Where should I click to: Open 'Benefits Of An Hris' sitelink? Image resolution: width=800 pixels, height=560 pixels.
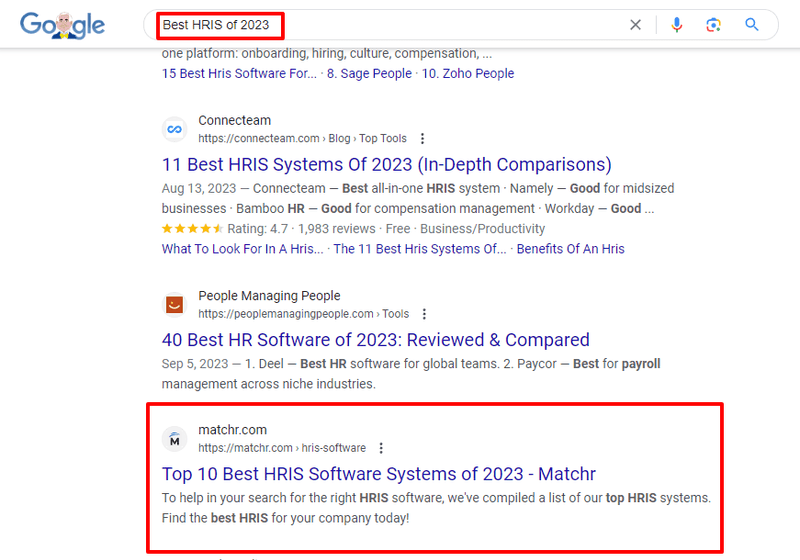click(570, 249)
